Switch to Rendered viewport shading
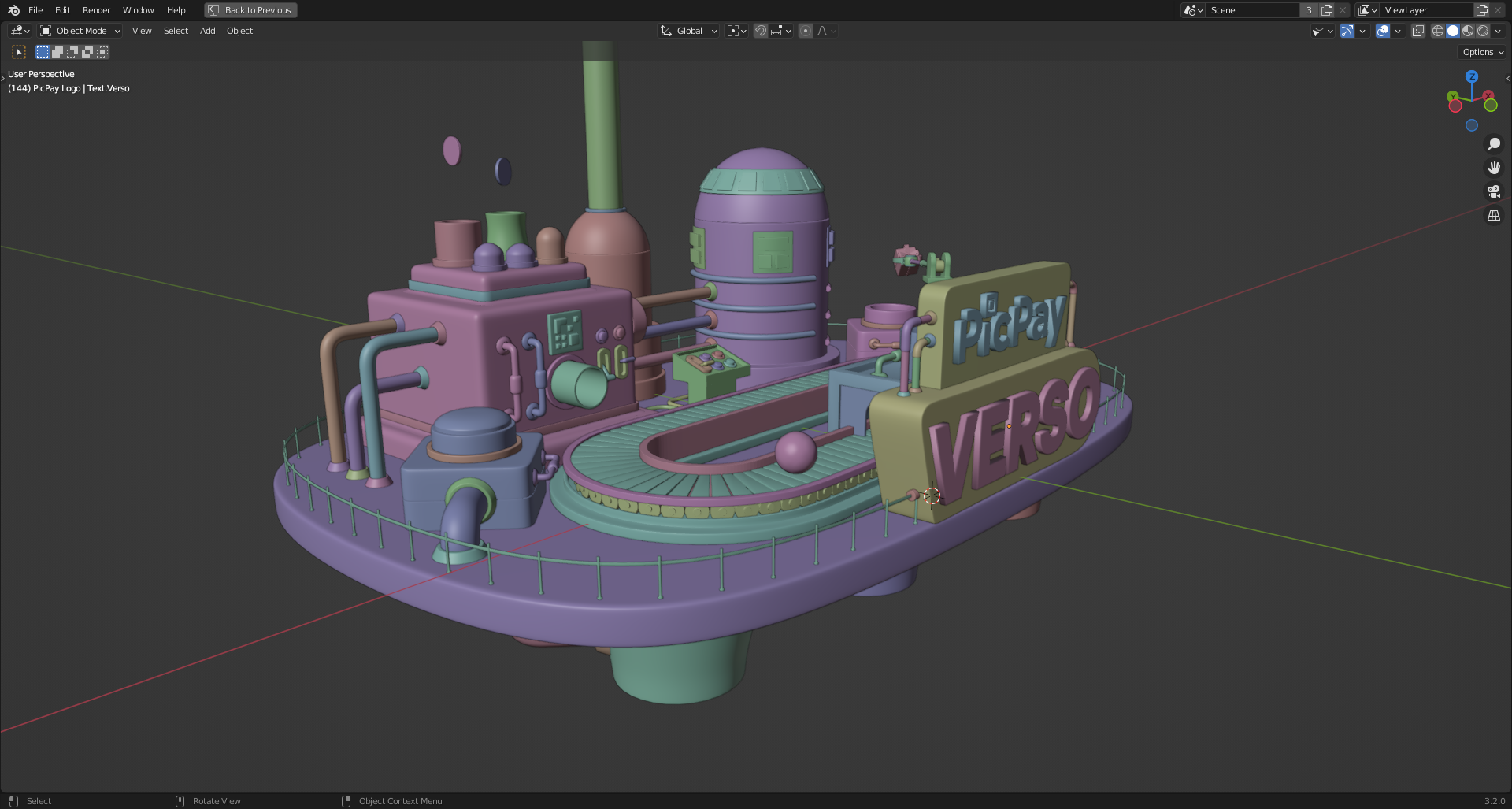Screen dimensions: 1512x809 [x=1483, y=31]
